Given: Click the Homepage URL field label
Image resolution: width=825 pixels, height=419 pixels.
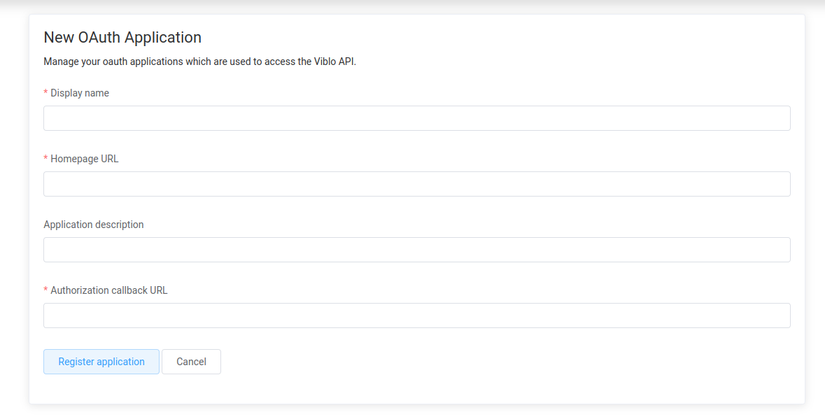Looking at the screenshot, I should point(84,159).
